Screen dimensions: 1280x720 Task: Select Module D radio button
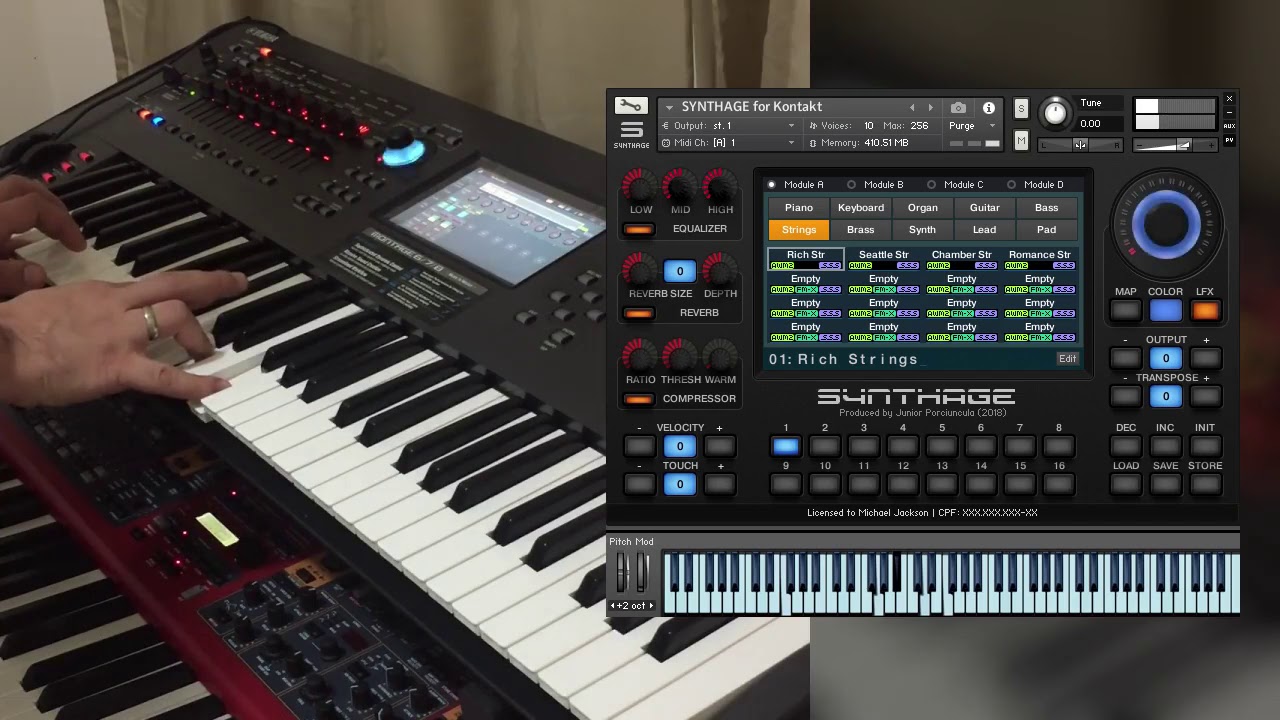pos(1011,185)
